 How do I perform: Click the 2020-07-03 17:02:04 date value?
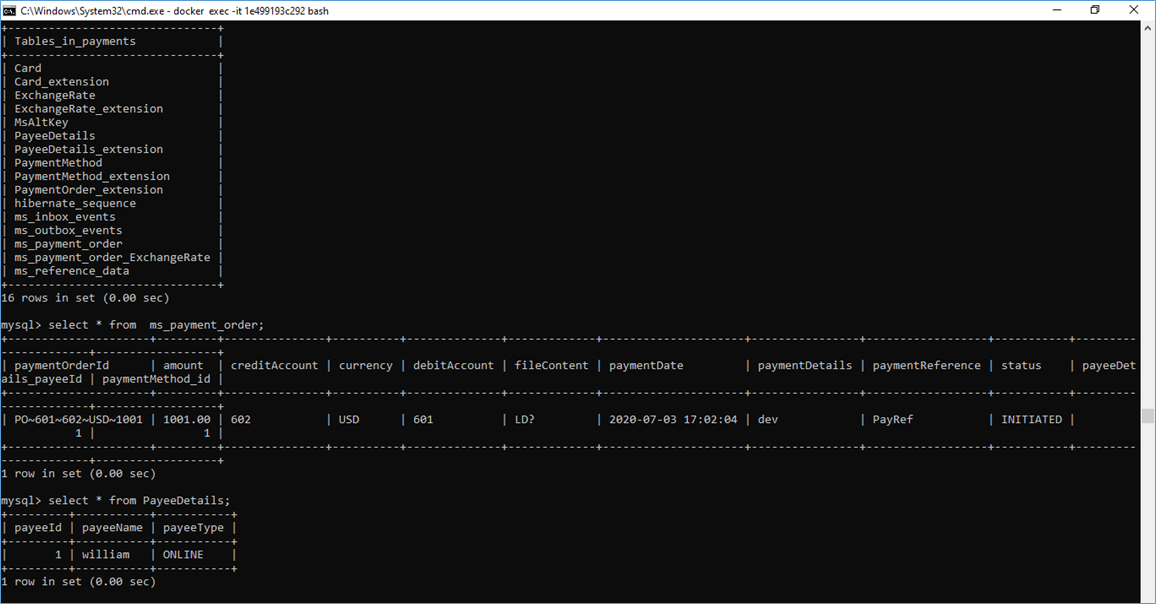[x=673, y=420]
